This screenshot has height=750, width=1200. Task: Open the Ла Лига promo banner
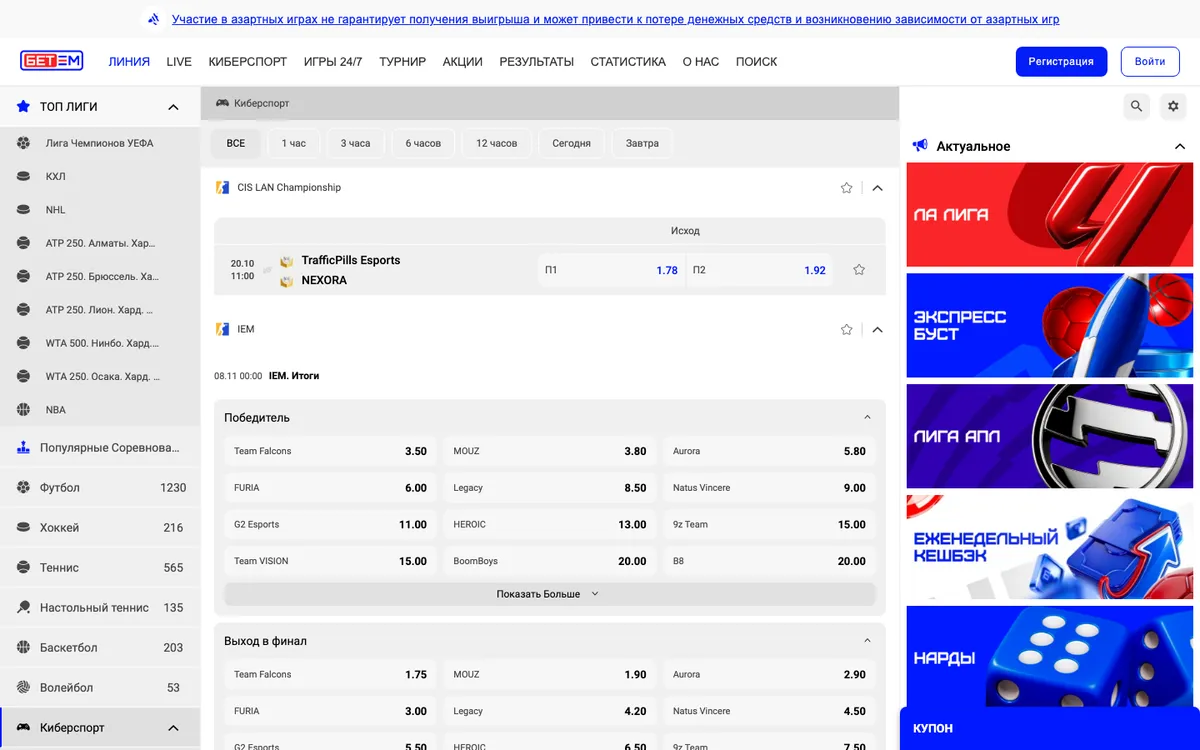(x=1050, y=215)
